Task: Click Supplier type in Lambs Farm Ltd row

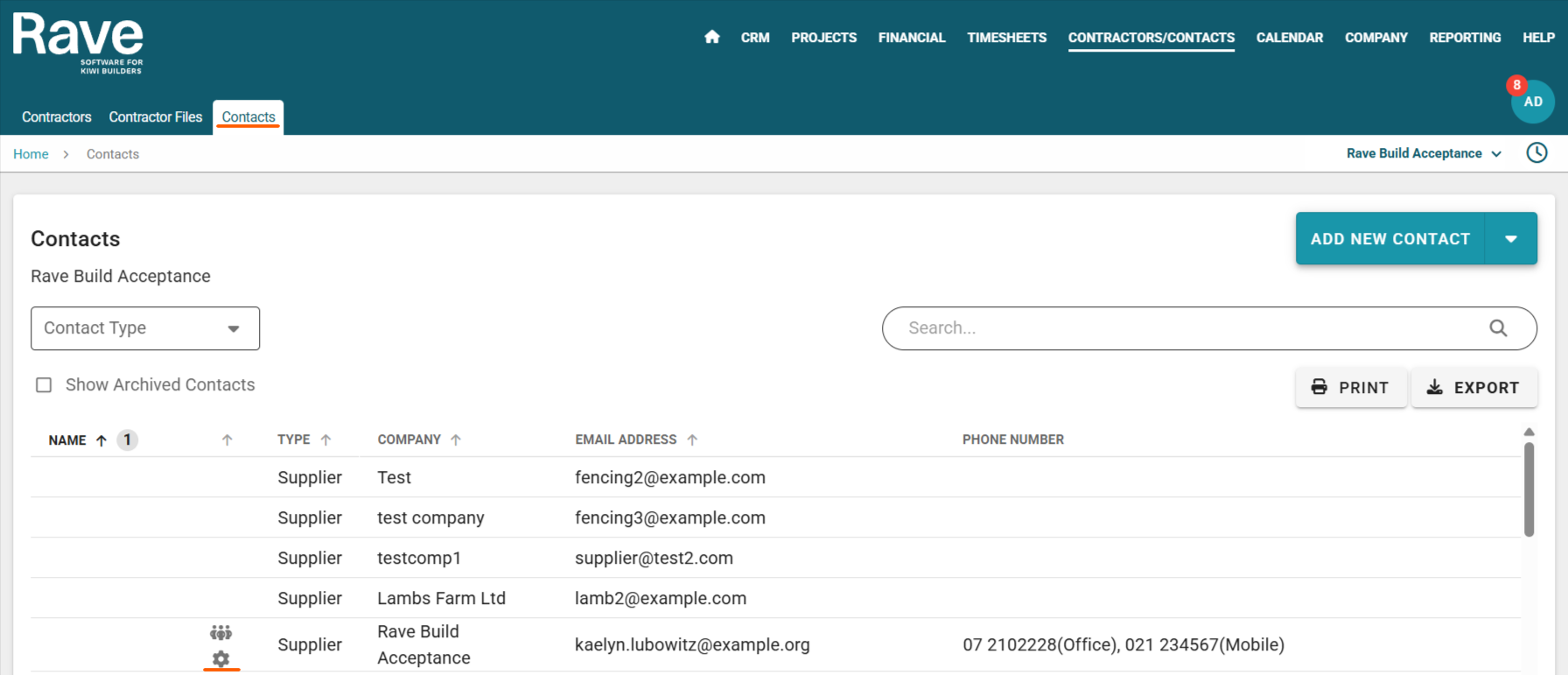Action: click(x=310, y=599)
